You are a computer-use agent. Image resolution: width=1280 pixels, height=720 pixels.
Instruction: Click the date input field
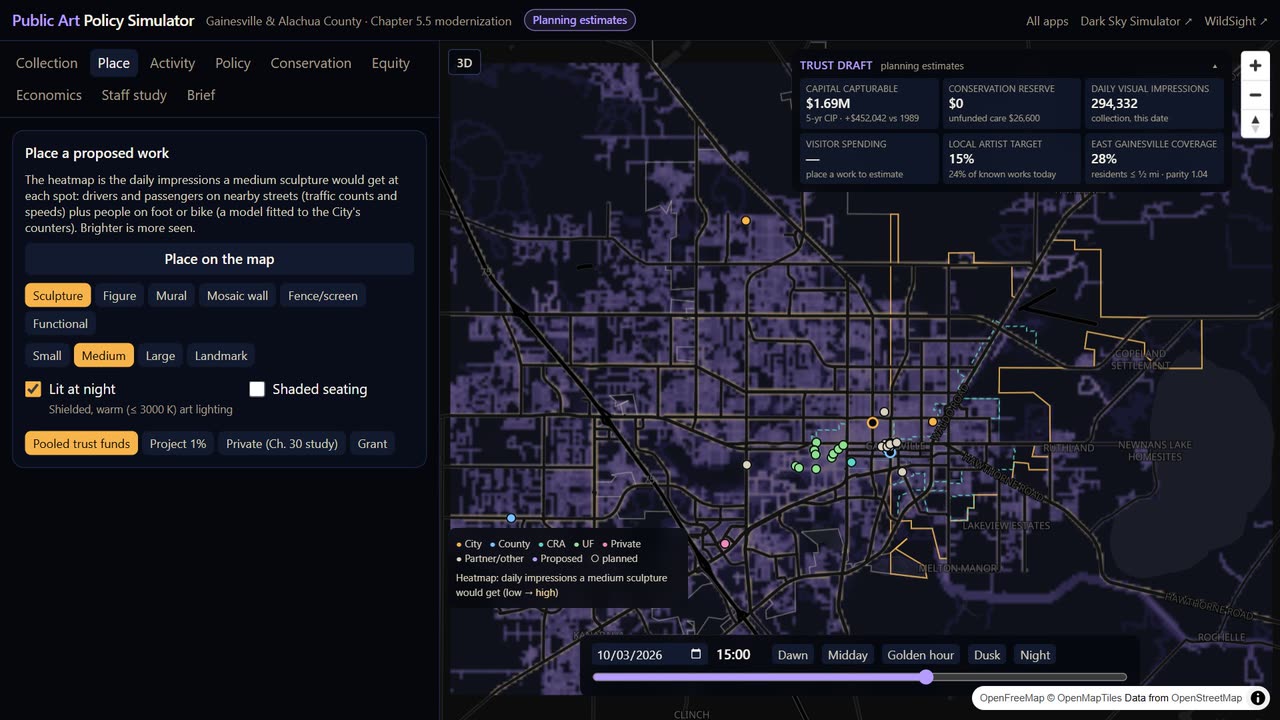tap(650, 655)
